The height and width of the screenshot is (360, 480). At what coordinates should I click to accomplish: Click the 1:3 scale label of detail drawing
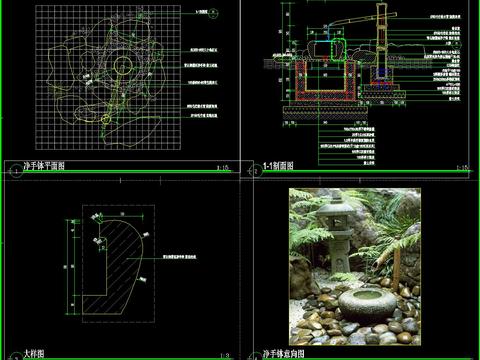225,356
